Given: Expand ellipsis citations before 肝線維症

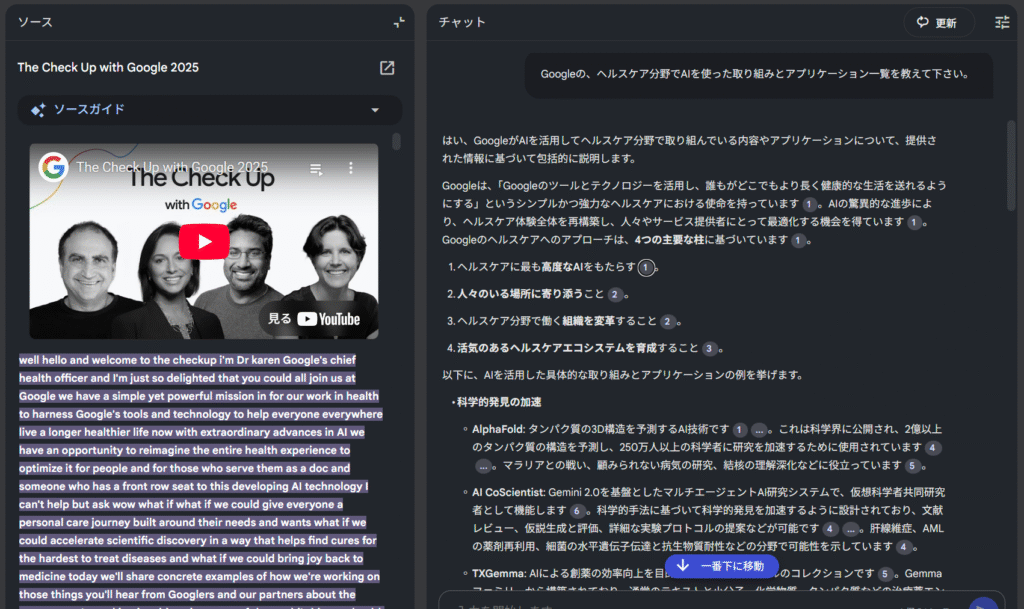Looking at the screenshot, I should pos(850,529).
